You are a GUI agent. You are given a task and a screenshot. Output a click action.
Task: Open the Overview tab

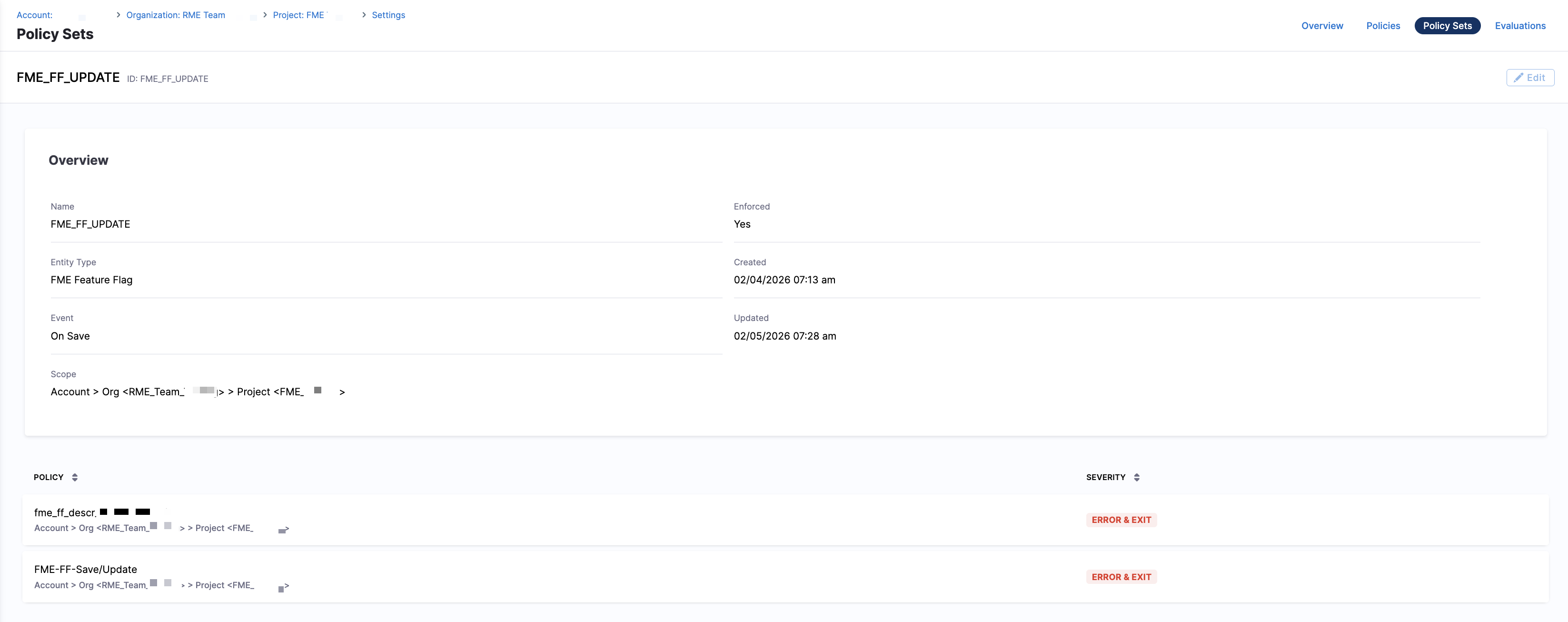(1321, 26)
